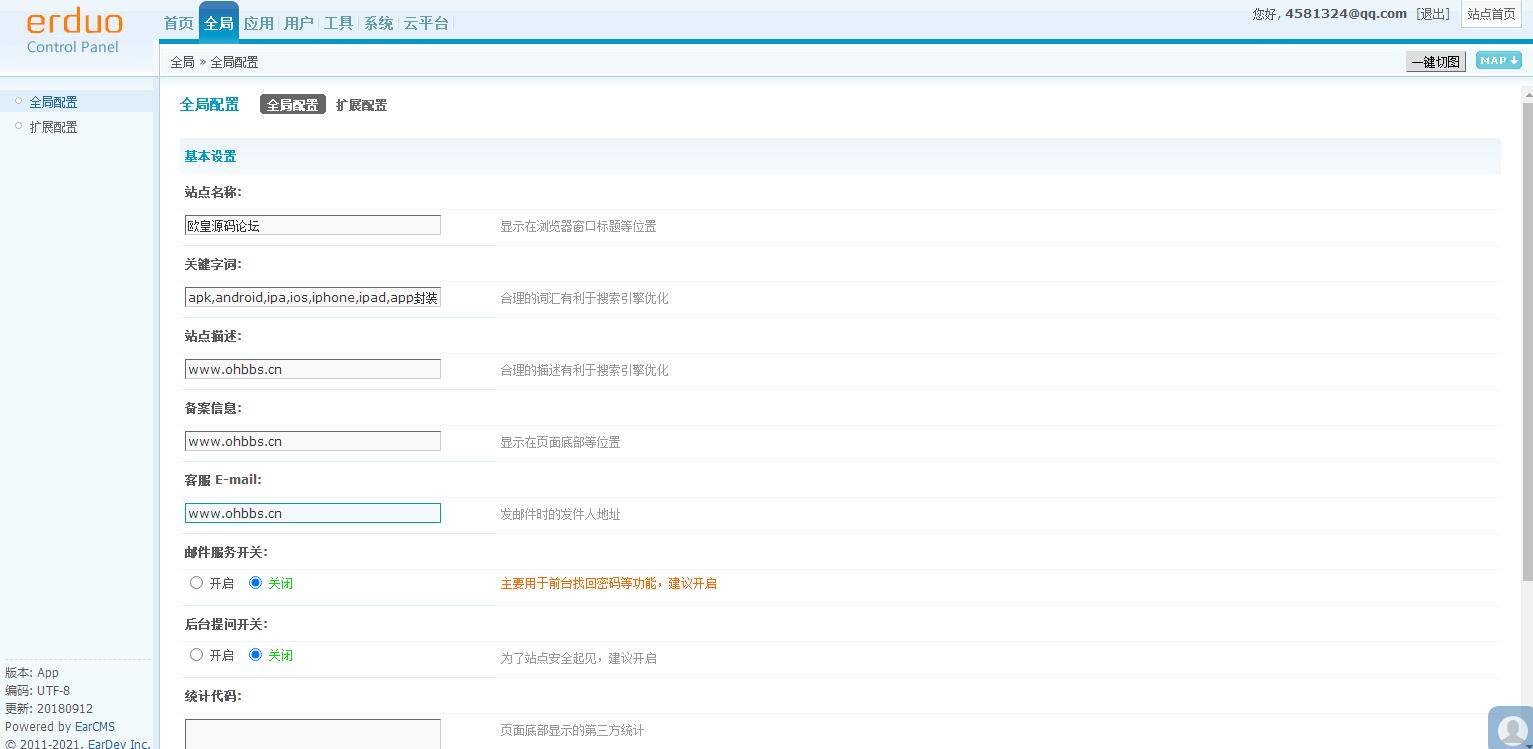Enable 邮件服务开关 with 开启 radio
The width and height of the screenshot is (1533, 749).
click(x=196, y=583)
